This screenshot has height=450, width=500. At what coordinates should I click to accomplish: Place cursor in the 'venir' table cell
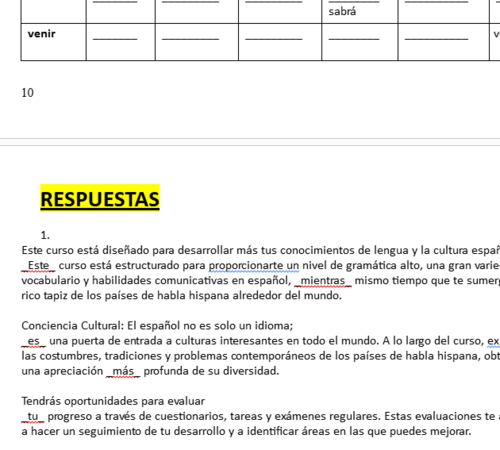tap(53, 42)
